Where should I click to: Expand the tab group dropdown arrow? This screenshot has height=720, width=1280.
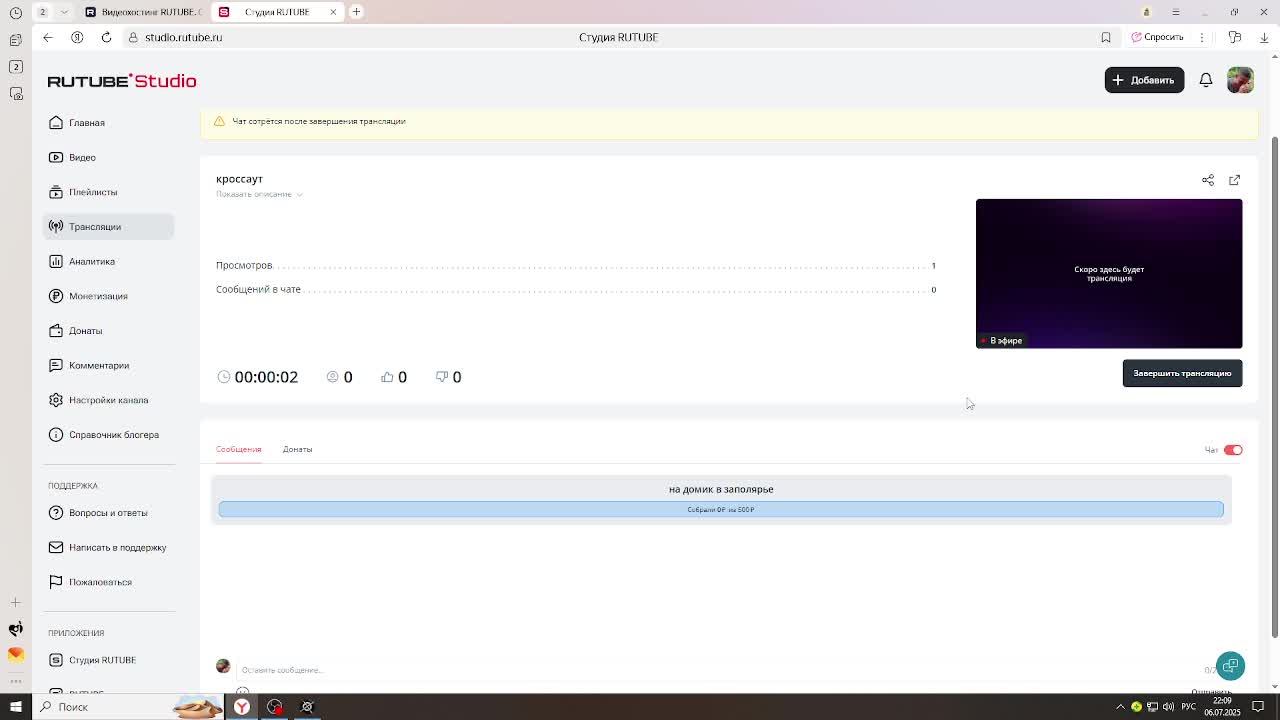[x=64, y=12]
